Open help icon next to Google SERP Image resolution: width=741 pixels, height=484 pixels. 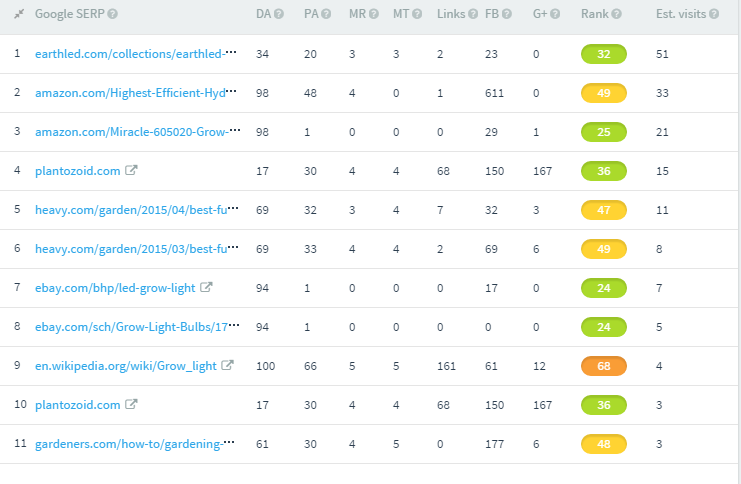click(x=112, y=14)
